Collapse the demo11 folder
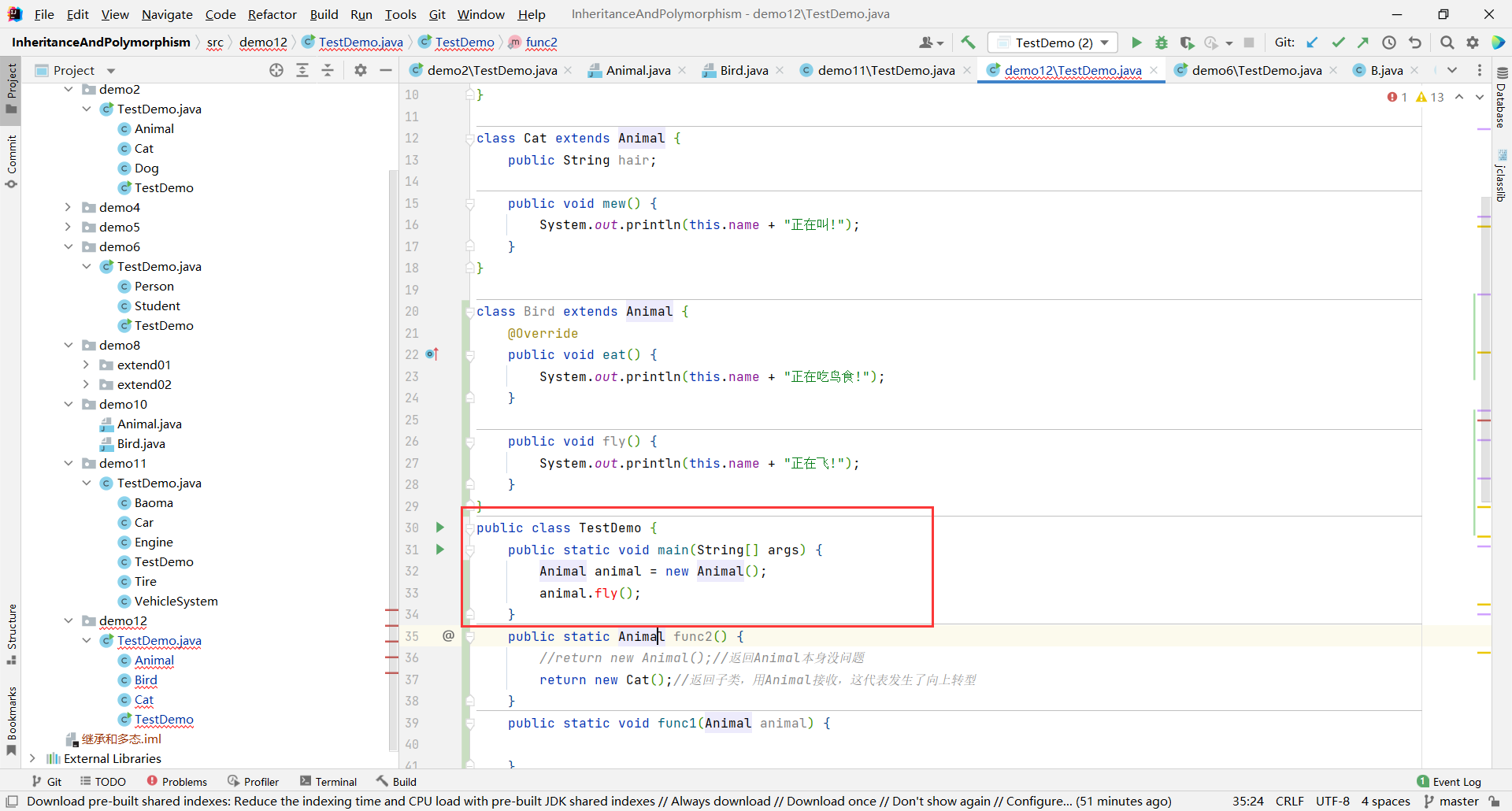Screen dimensions: 1512x811 click(69, 463)
